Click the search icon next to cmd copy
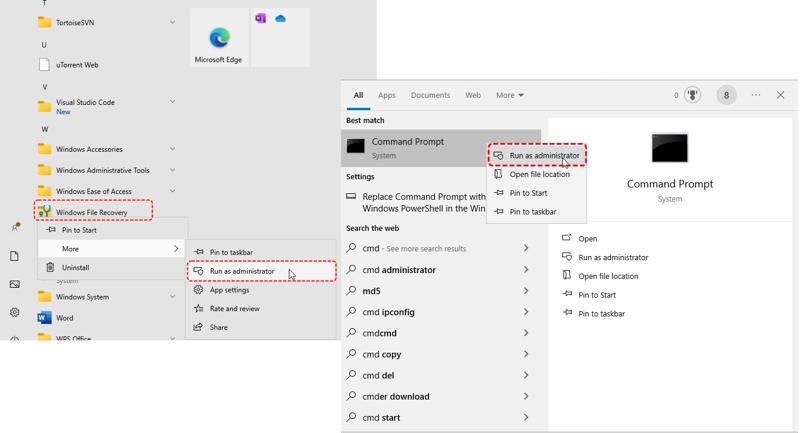The image size is (800, 433). (352, 353)
